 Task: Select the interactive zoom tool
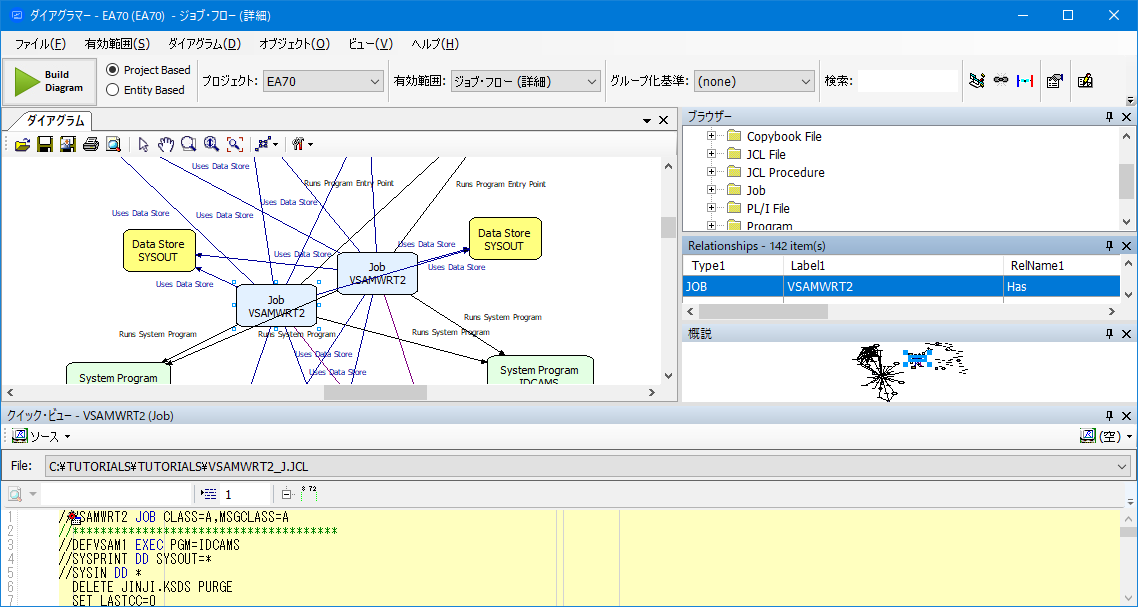click(211, 144)
